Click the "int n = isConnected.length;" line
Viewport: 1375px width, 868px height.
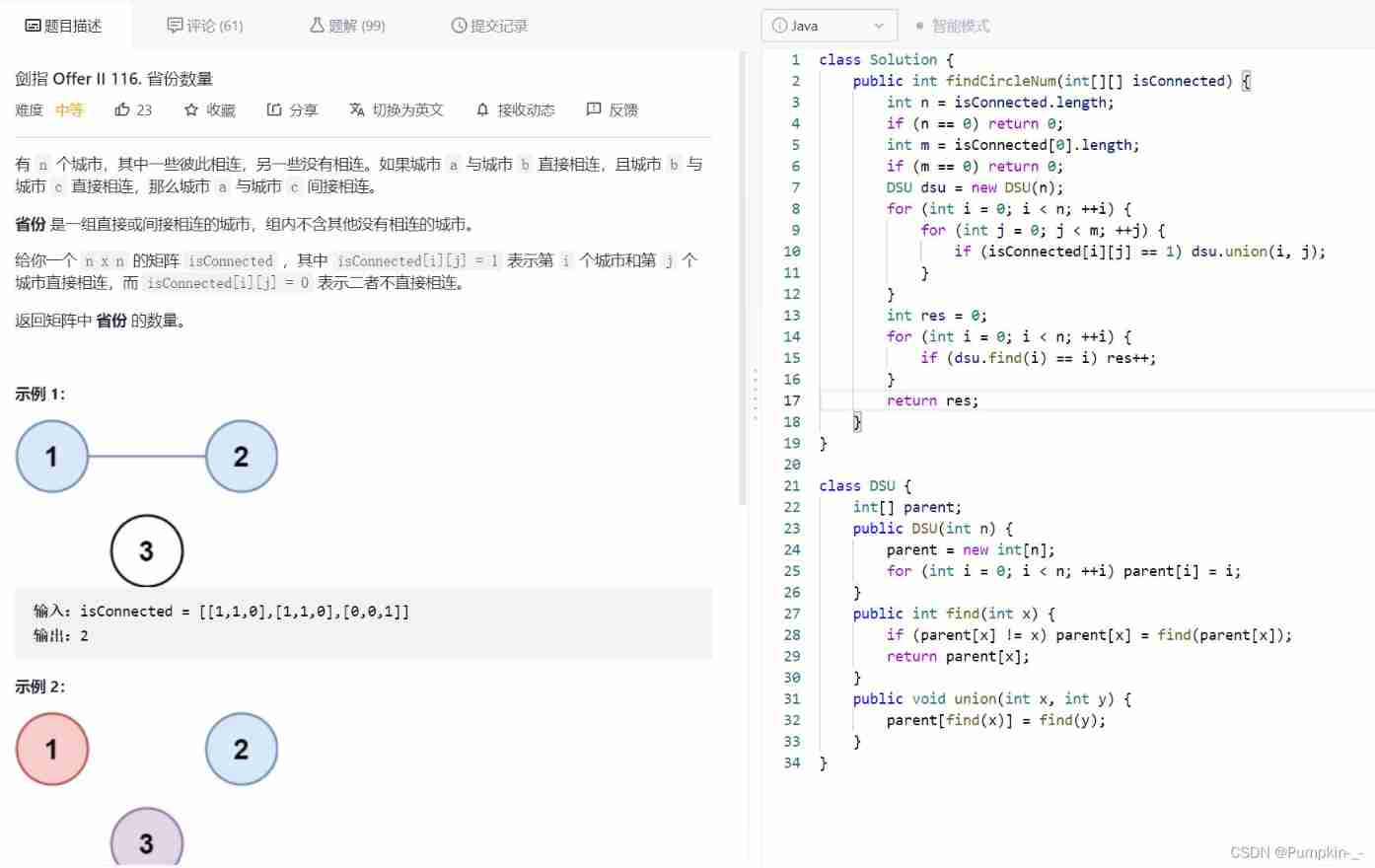[x=1000, y=103]
